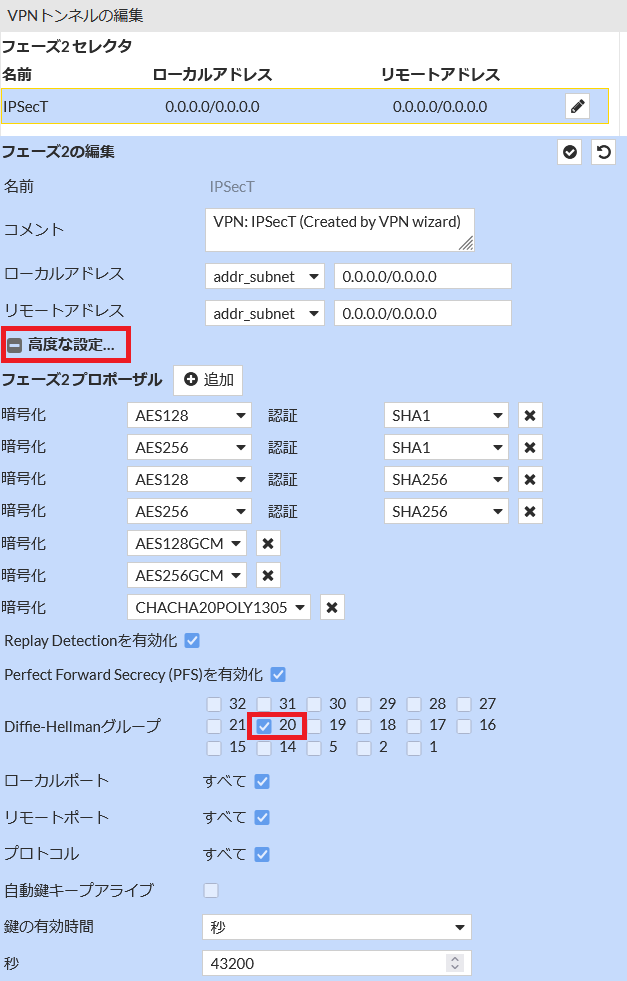Image resolution: width=627 pixels, height=981 pixels.
Task: Open the 鍵の有効時間 unit dropdown
Action: (337, 927)
